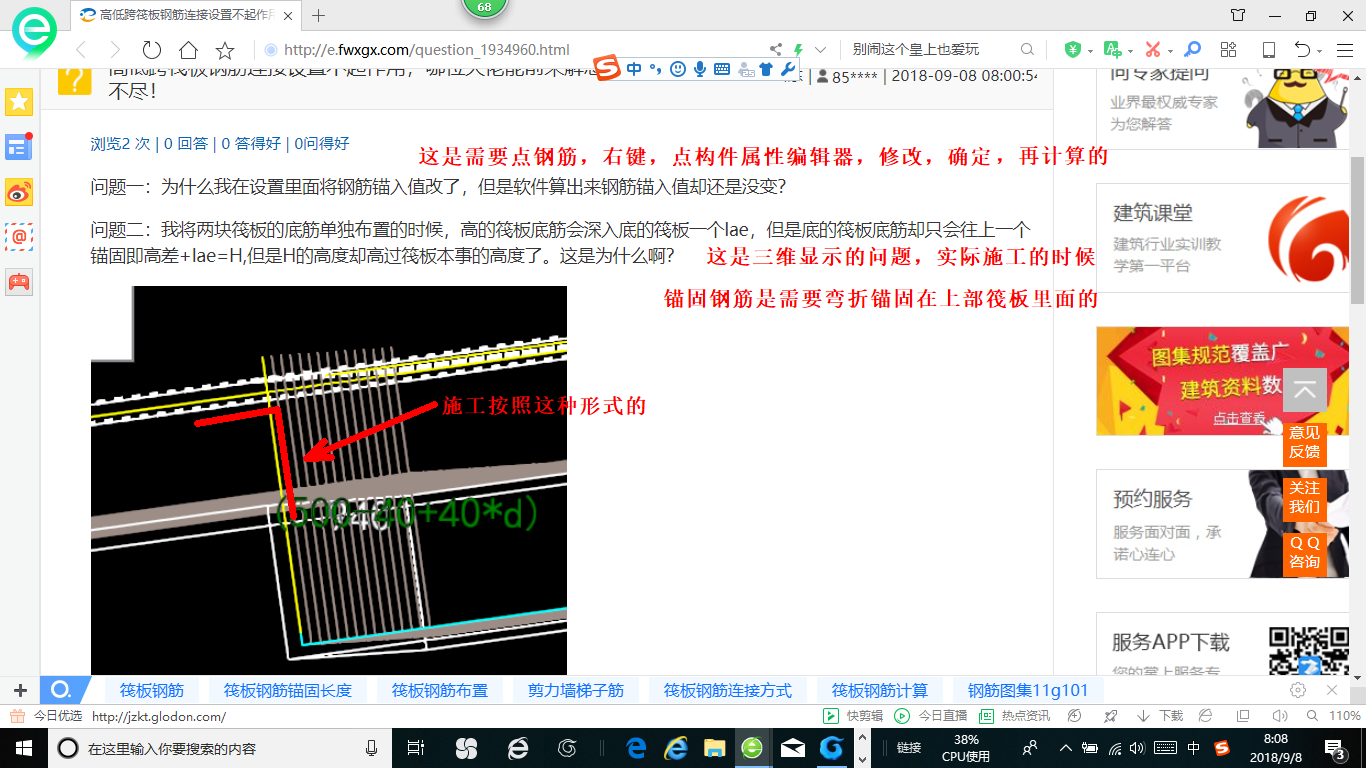The width and height of the screenshot is (1366, 768).
Task: Click the address bar URL field
Action: [x=510, y=50]
